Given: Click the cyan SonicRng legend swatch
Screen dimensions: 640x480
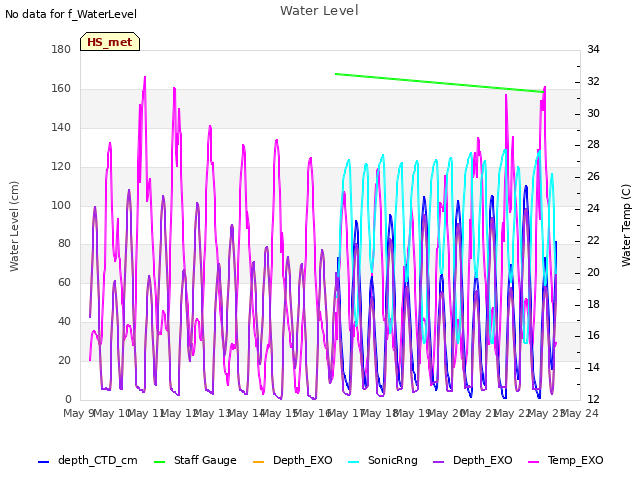Looking at the screenshot, I should click(353, 462).
